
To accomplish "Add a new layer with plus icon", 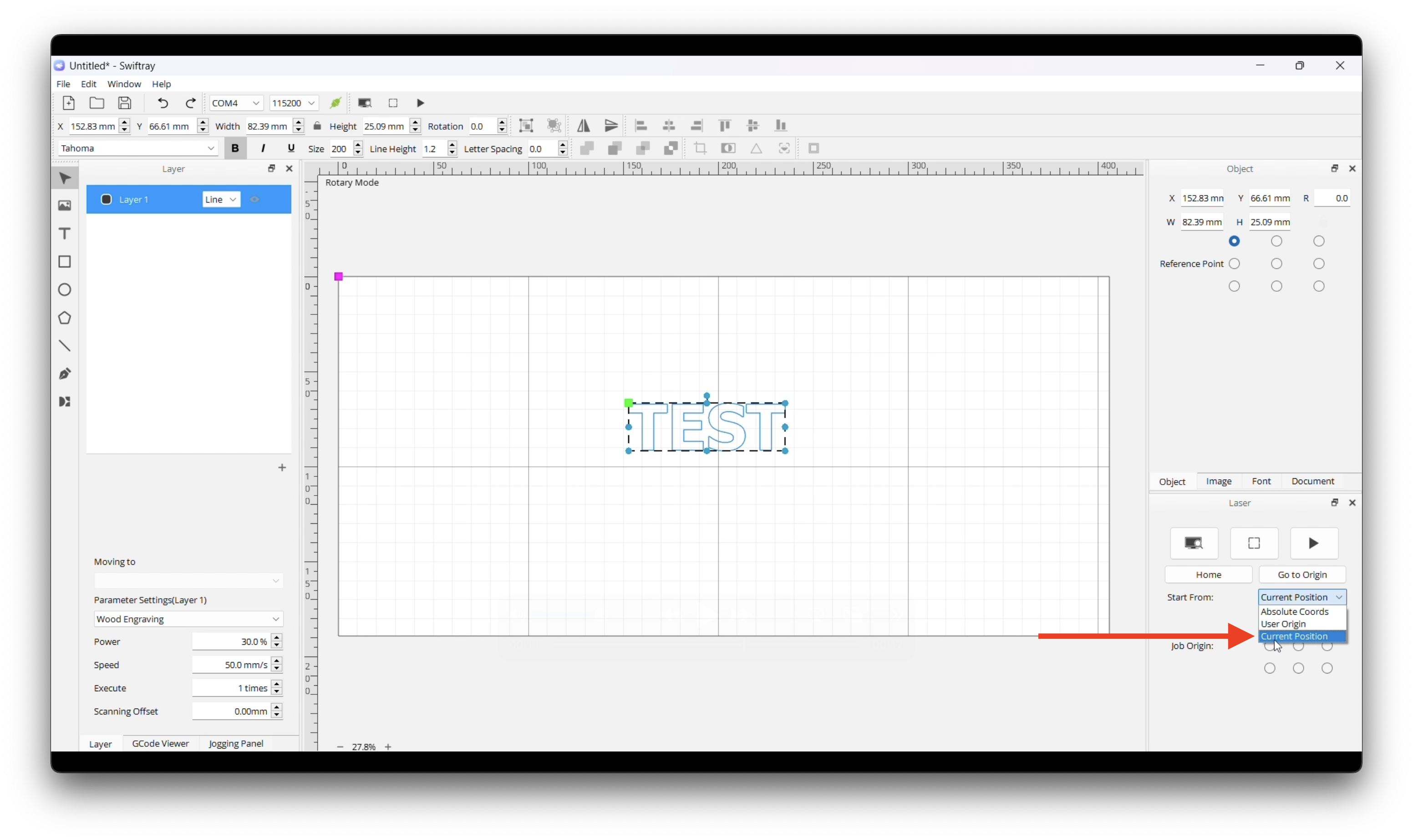I will [282, 467].
